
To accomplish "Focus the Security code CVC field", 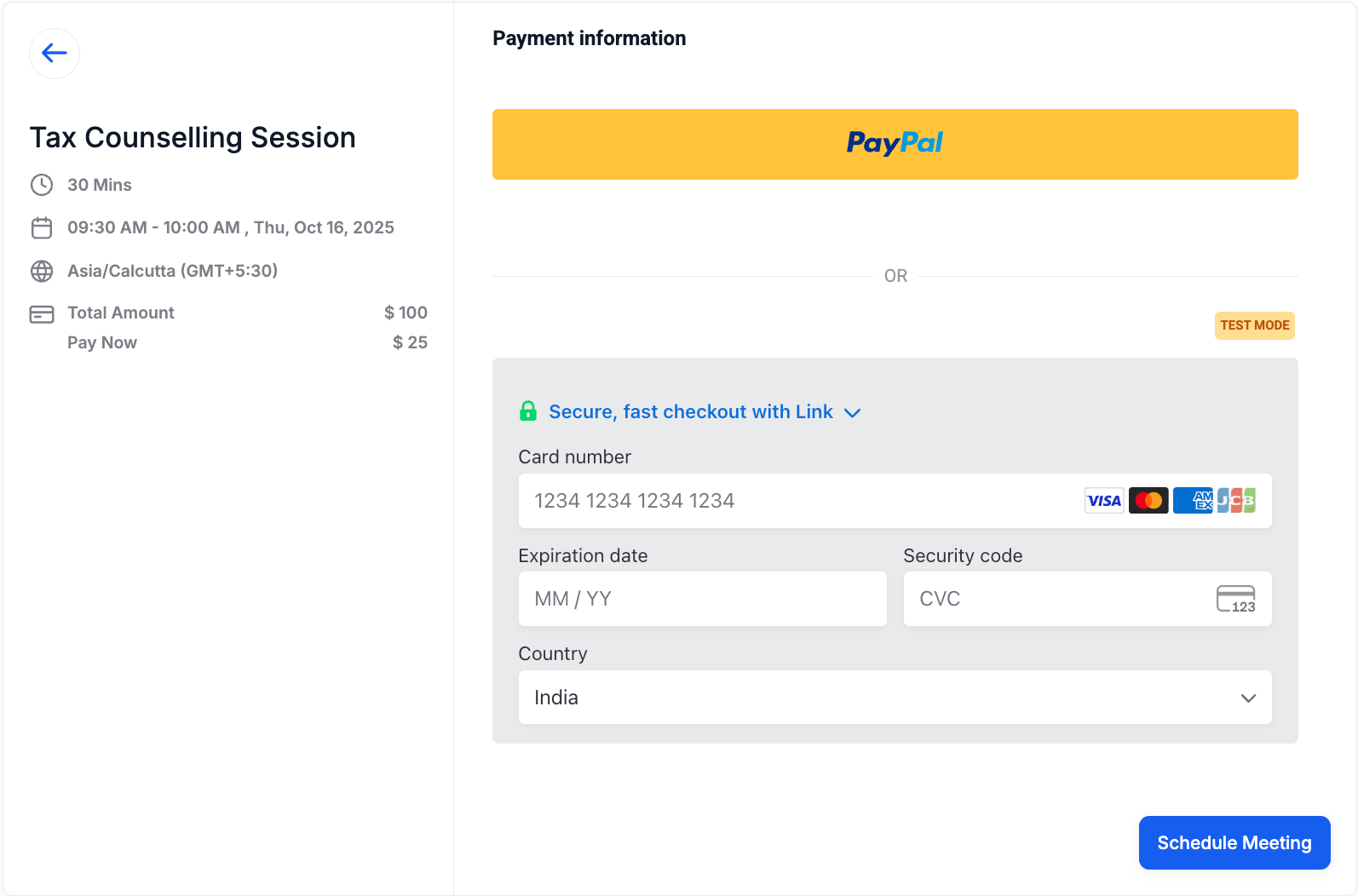I will coord(1088,599).
